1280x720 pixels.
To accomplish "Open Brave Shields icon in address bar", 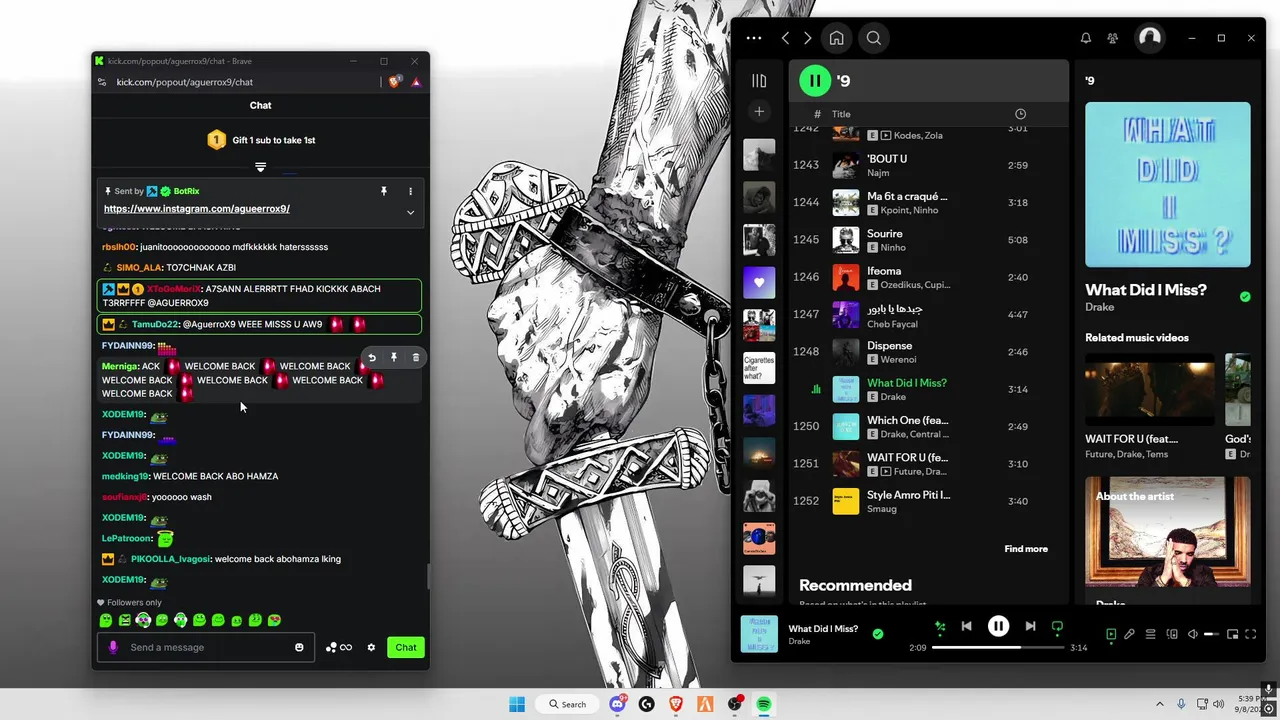I will [395, 82].
